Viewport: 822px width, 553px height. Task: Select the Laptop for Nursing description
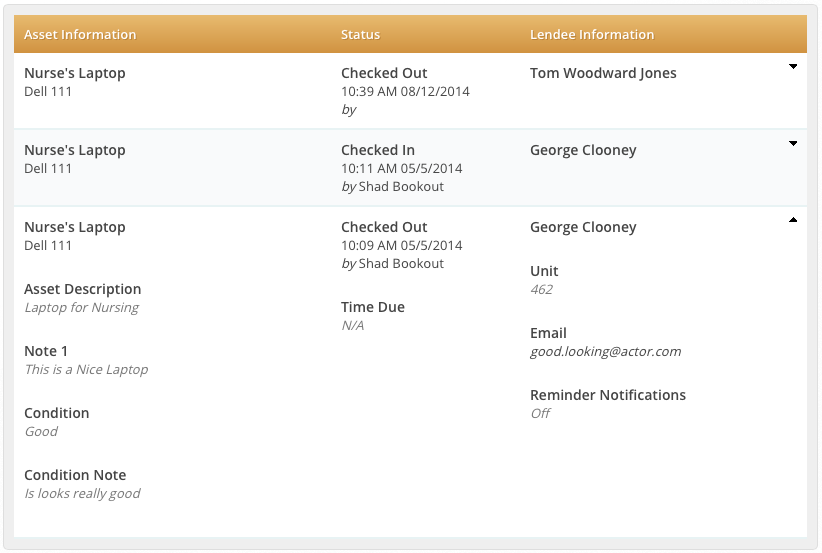coord(82,308)
